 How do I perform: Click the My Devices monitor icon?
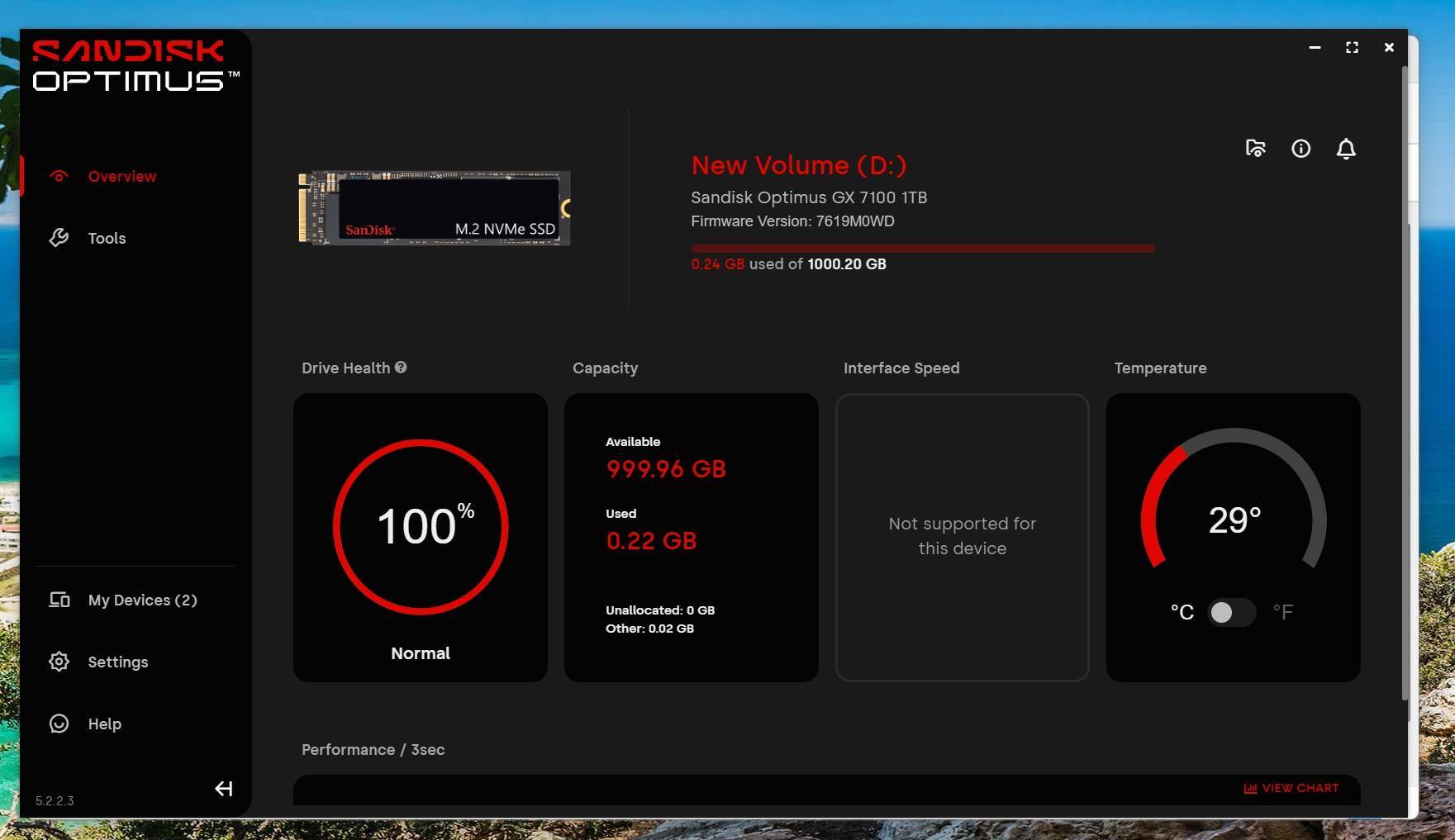(59, 600)
